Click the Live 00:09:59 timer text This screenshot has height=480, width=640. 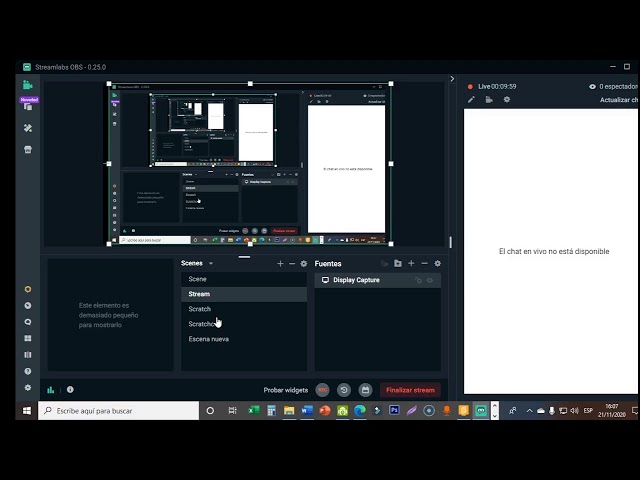point(497,87)
